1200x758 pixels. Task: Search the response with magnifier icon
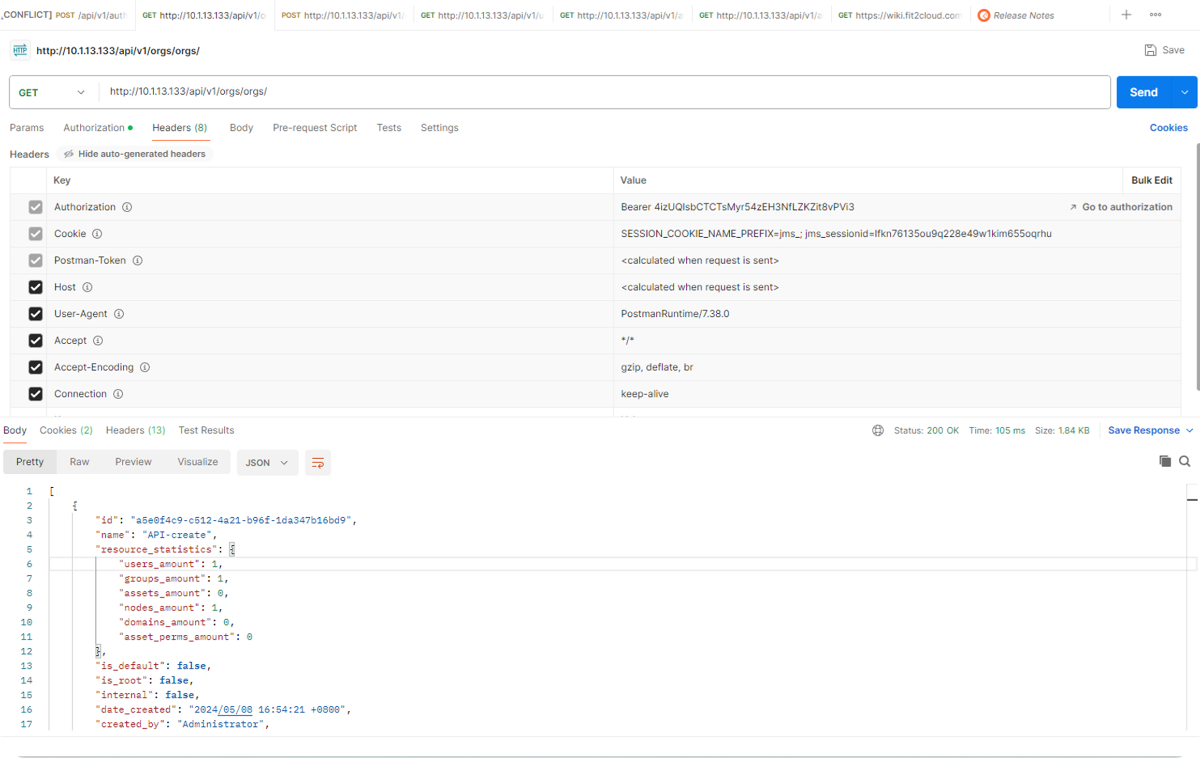click(x=1185, y=461)
